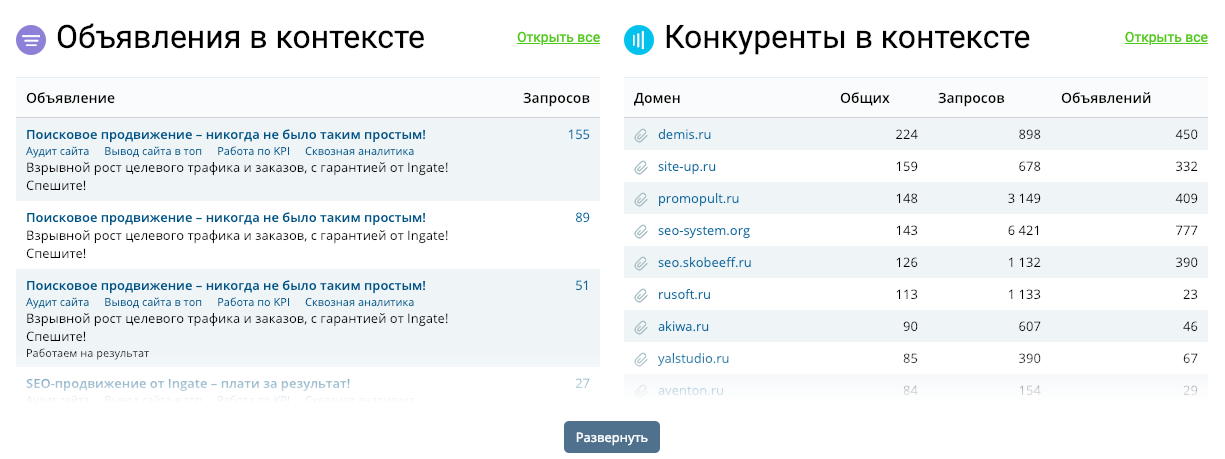1225x459 pixels.
Task: Open the ad title with 51 queries
Action: pyautogui.click(x=226, y=286)
